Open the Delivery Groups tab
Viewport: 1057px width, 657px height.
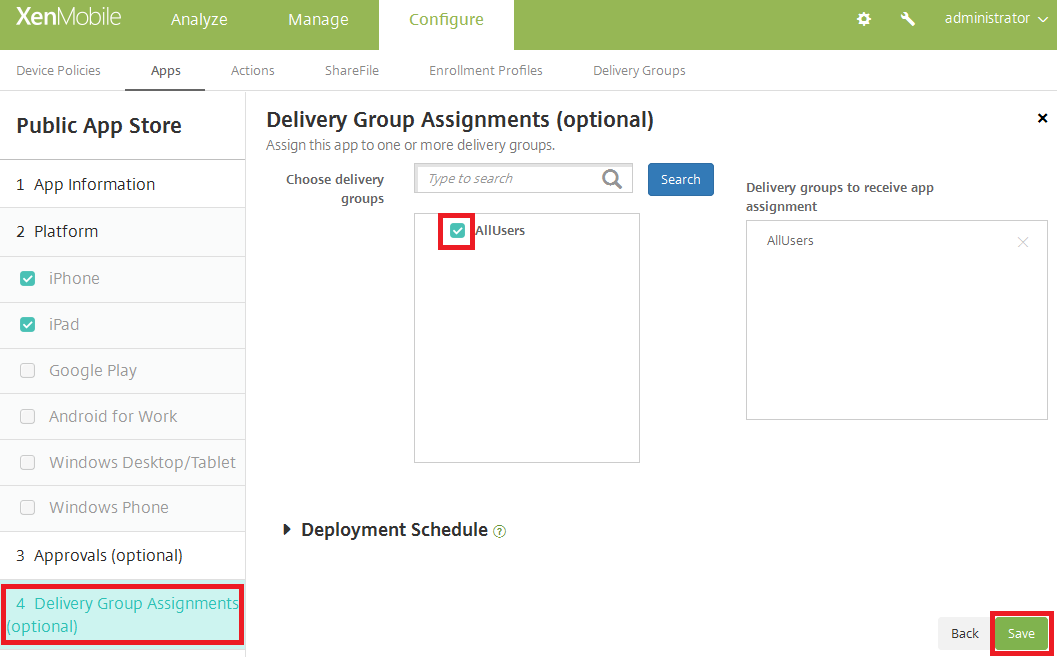coord(639,70)
